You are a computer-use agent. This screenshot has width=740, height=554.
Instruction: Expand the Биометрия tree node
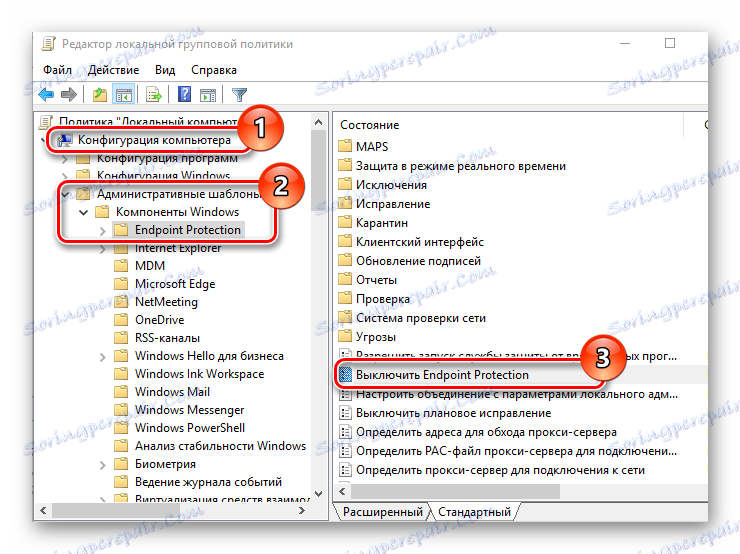click(x=102, y=465)
